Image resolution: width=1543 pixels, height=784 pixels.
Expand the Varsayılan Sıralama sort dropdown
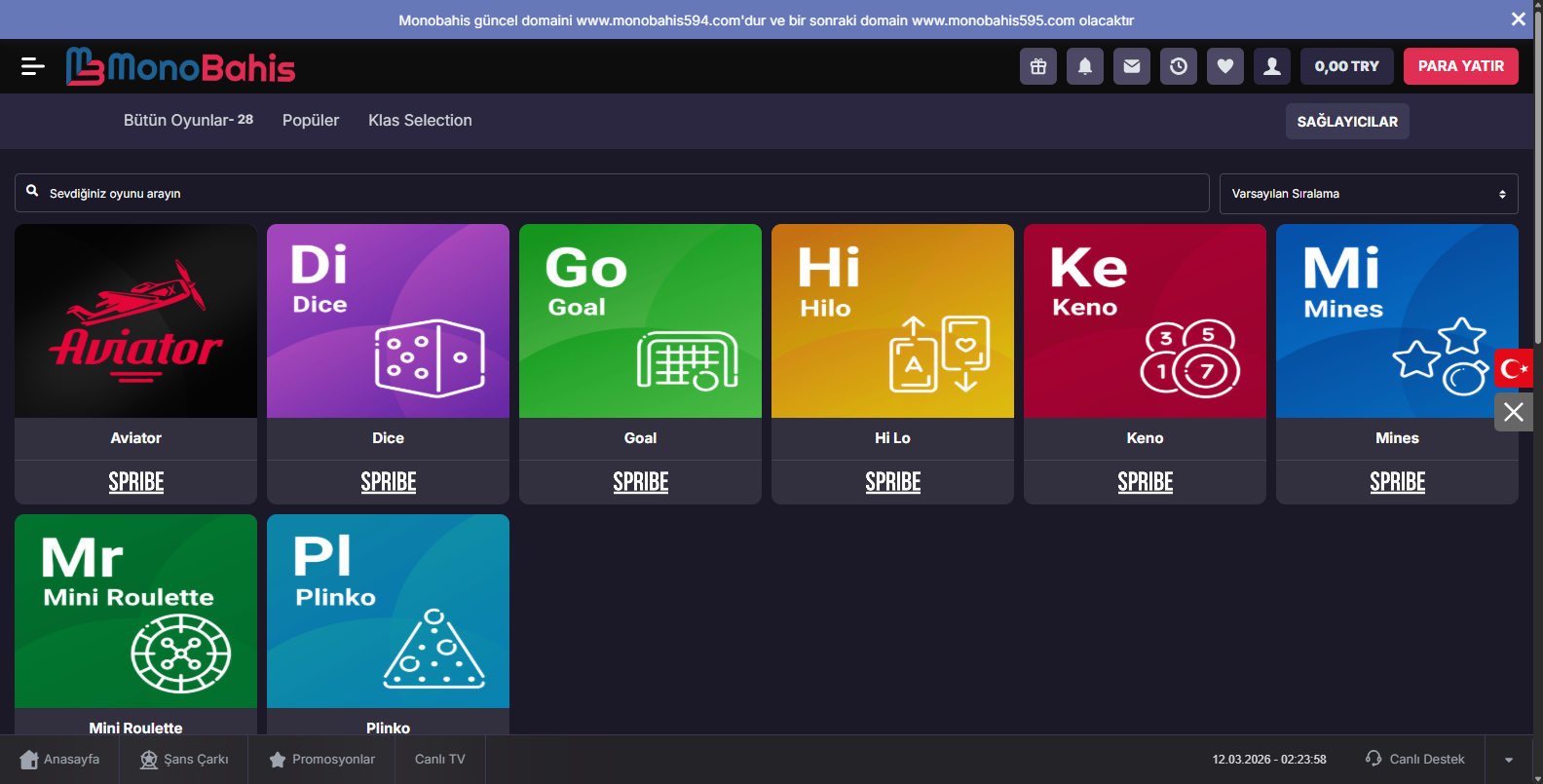(x=1369, y=194)
